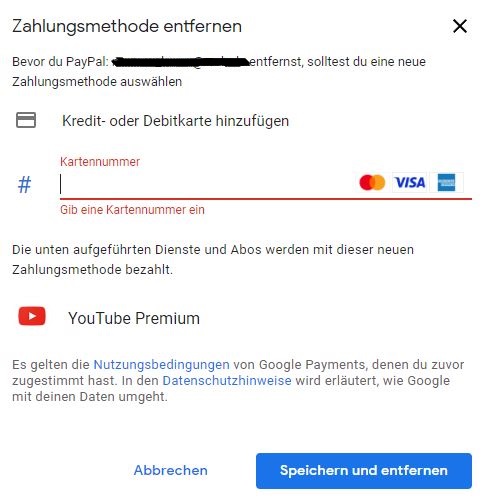Image resolution: width=483 pixels, height=499 pixels.
Task: Click the redacted PayPal email address
Action: click(180, 62)
